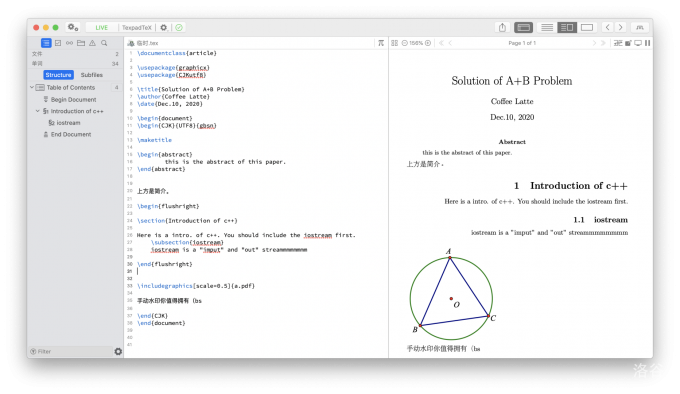680x394 pixels.
Task: Go to previous PDF page
Action: click(450, 43)
